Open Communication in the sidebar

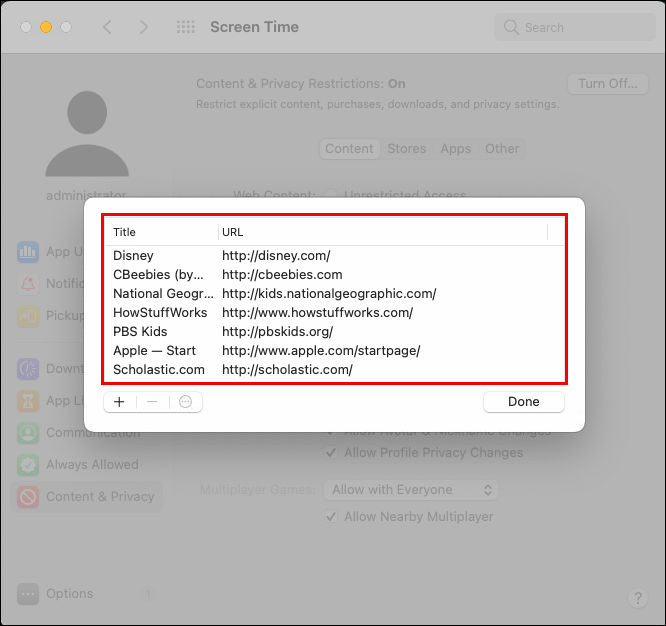click(79, 433)
